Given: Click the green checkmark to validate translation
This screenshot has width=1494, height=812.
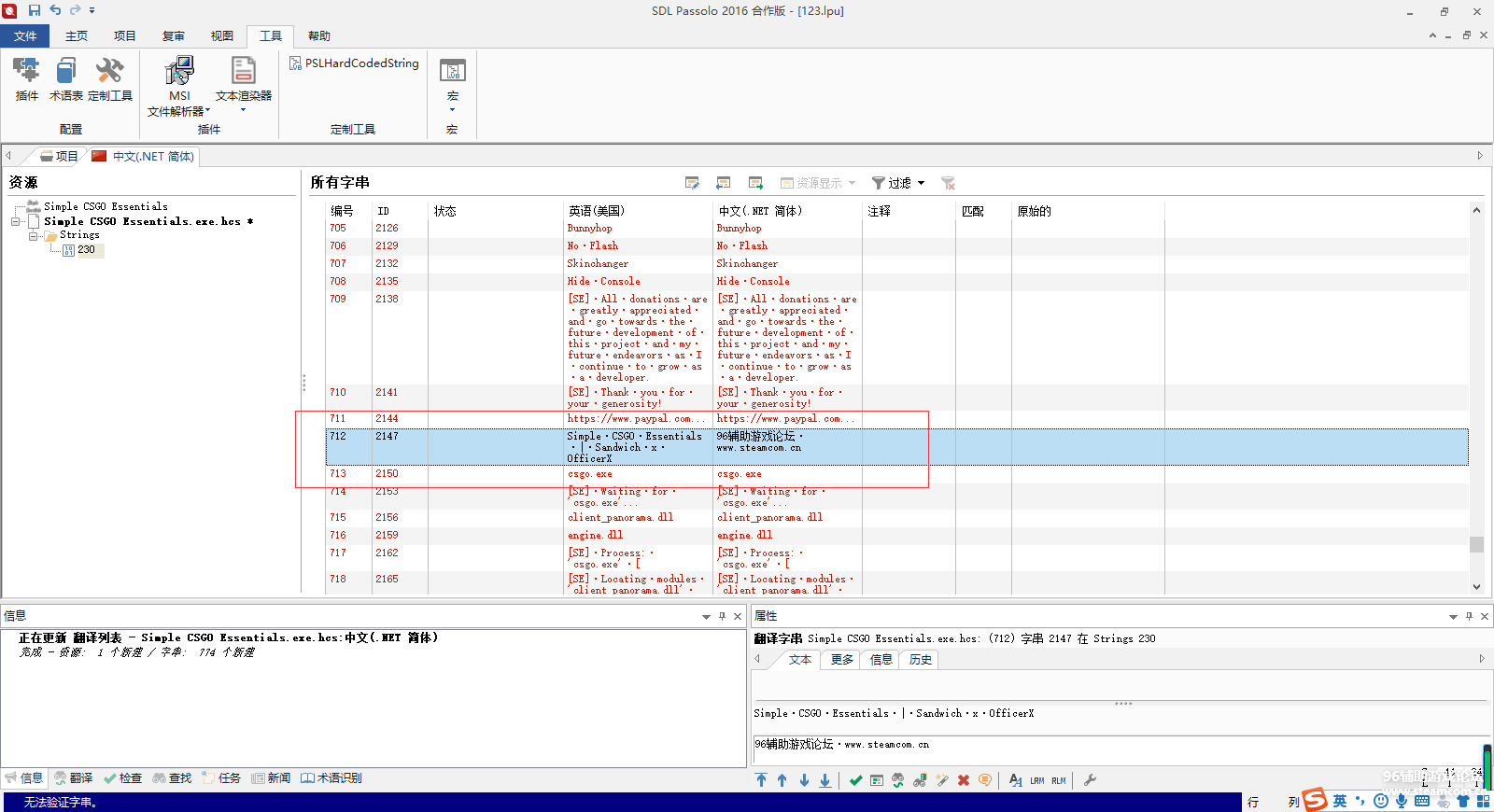Looking at the screenshot, I should click(855, 780).
